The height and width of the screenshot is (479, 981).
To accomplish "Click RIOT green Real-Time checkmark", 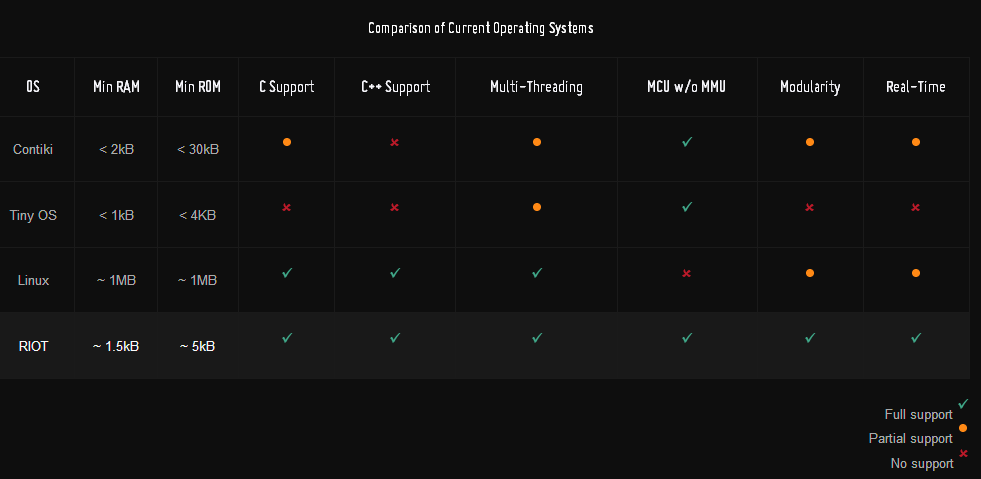I will click(916, 338).
